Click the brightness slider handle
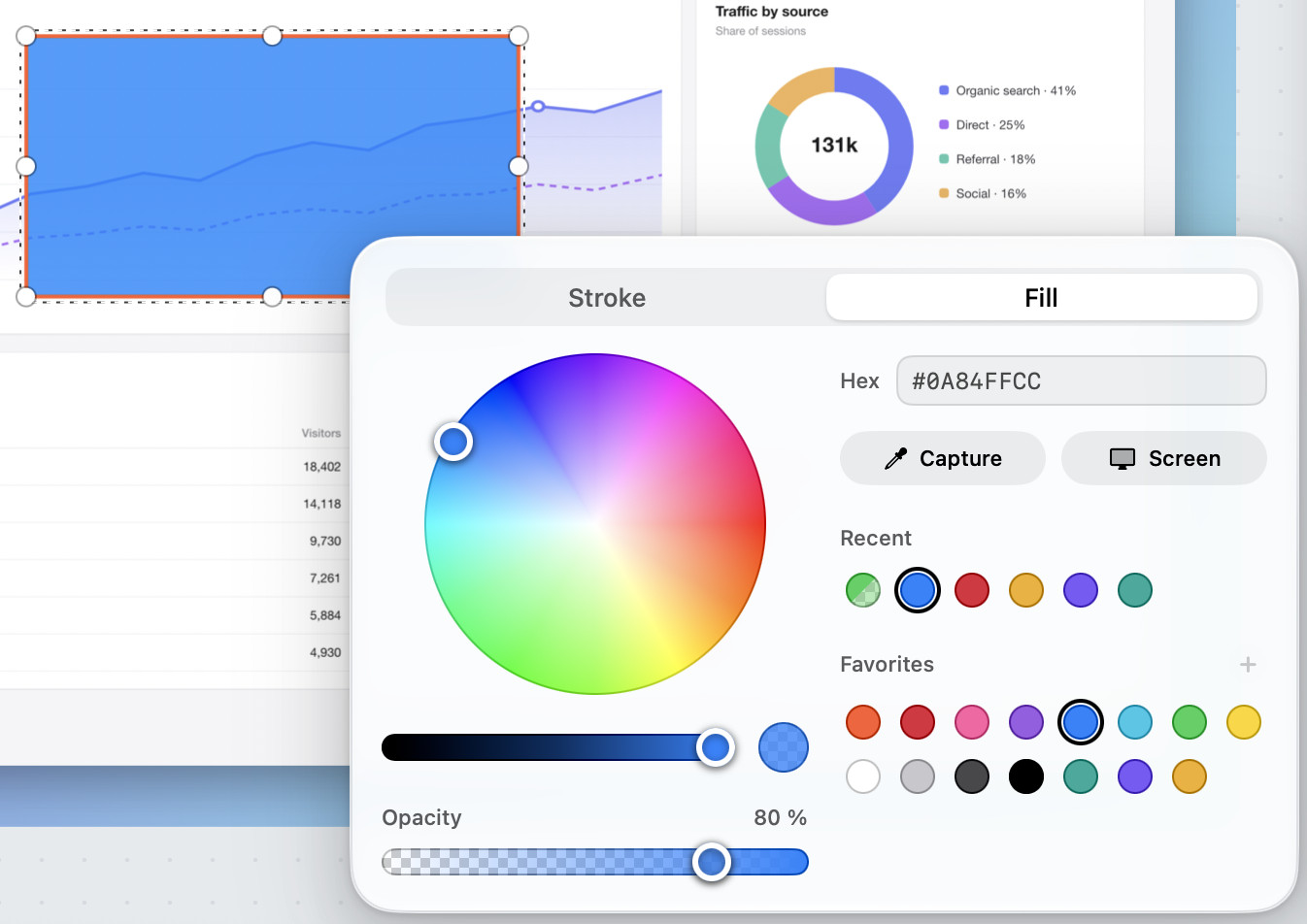This screenshot has width=1307, height=924. pyautogui.click(x=716, y=747)
